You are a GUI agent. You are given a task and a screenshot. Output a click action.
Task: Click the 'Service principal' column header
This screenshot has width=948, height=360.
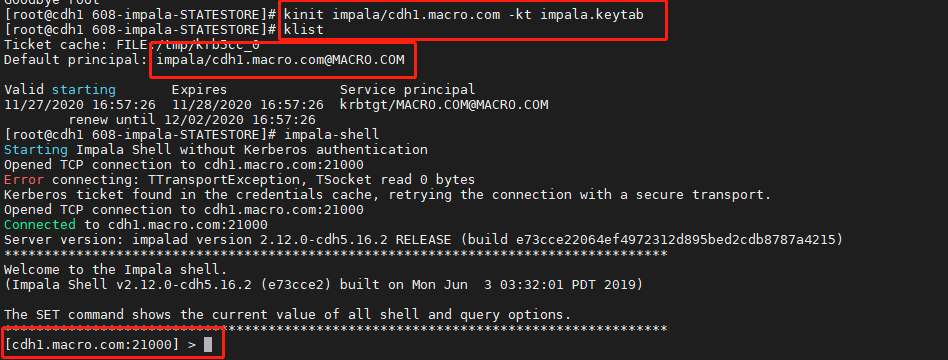click(407, 90)
